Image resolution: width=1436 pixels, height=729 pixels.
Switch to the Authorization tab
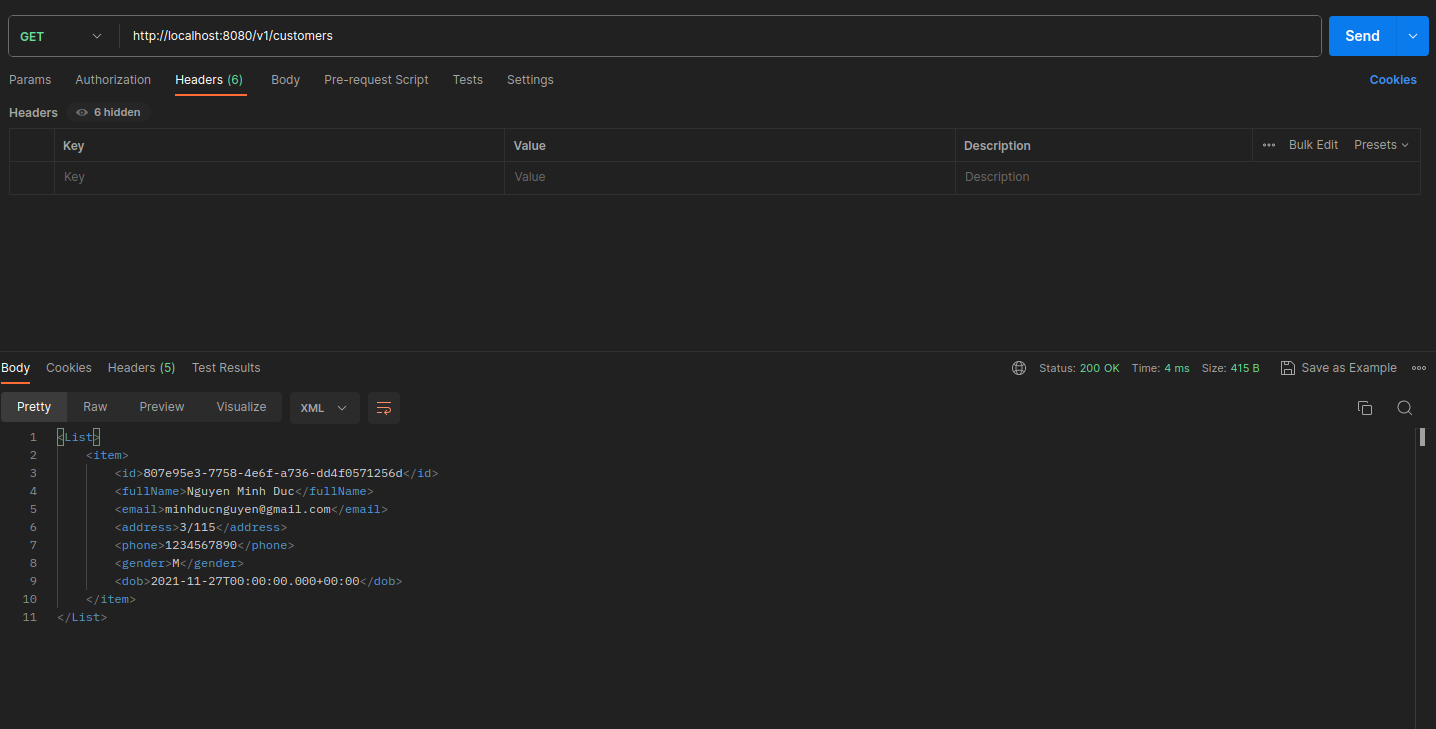[x=113, y=80]
